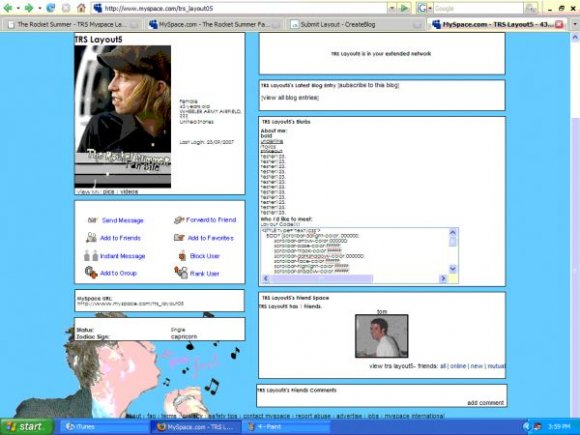Click the Add to Favorites icon
Image resolution: width=580 pixels, height=435 pixels.
(x=179, y=237)
